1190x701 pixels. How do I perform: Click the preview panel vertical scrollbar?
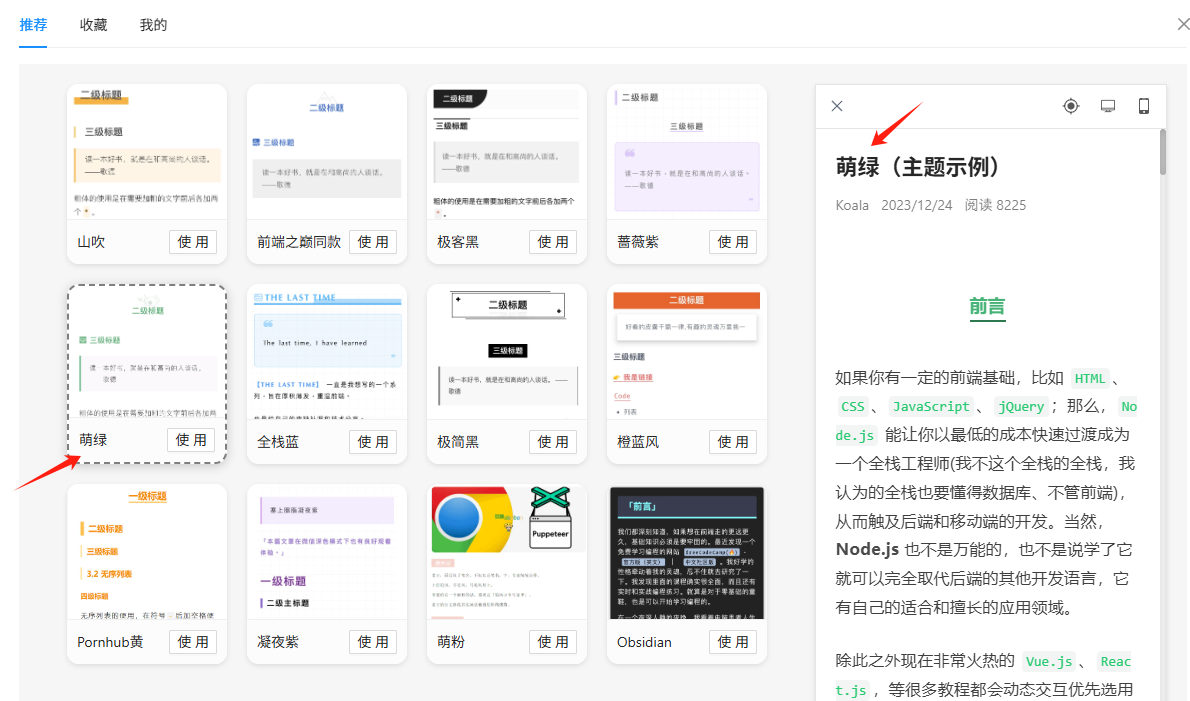[1163, 152]
